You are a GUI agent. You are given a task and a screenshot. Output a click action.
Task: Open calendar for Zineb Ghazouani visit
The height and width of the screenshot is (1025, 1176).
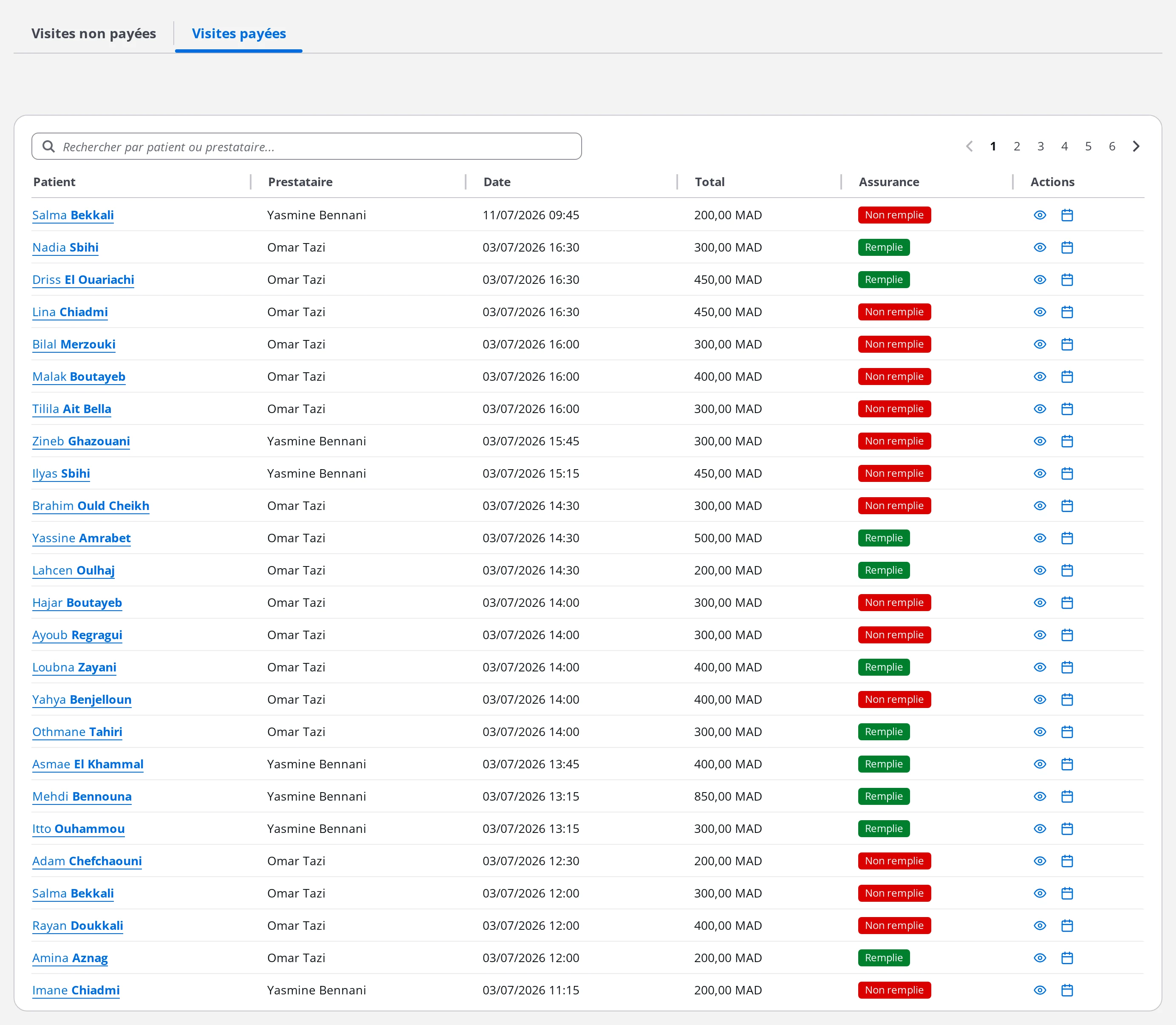tap(1067, 442)
